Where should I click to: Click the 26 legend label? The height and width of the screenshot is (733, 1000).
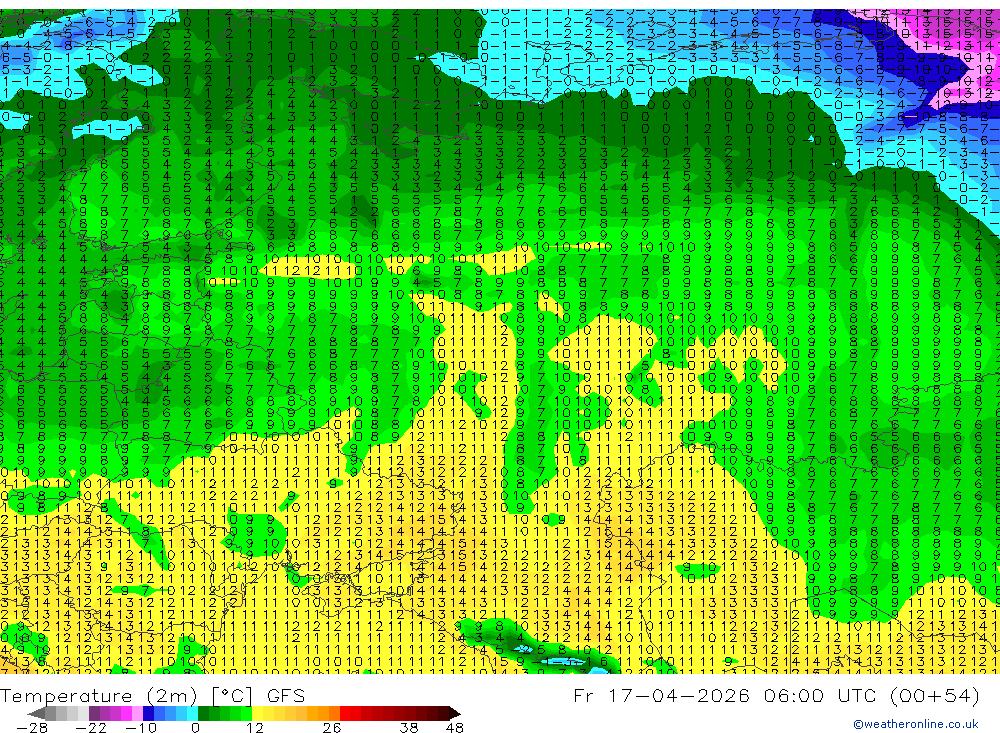[x=332, y=727]
